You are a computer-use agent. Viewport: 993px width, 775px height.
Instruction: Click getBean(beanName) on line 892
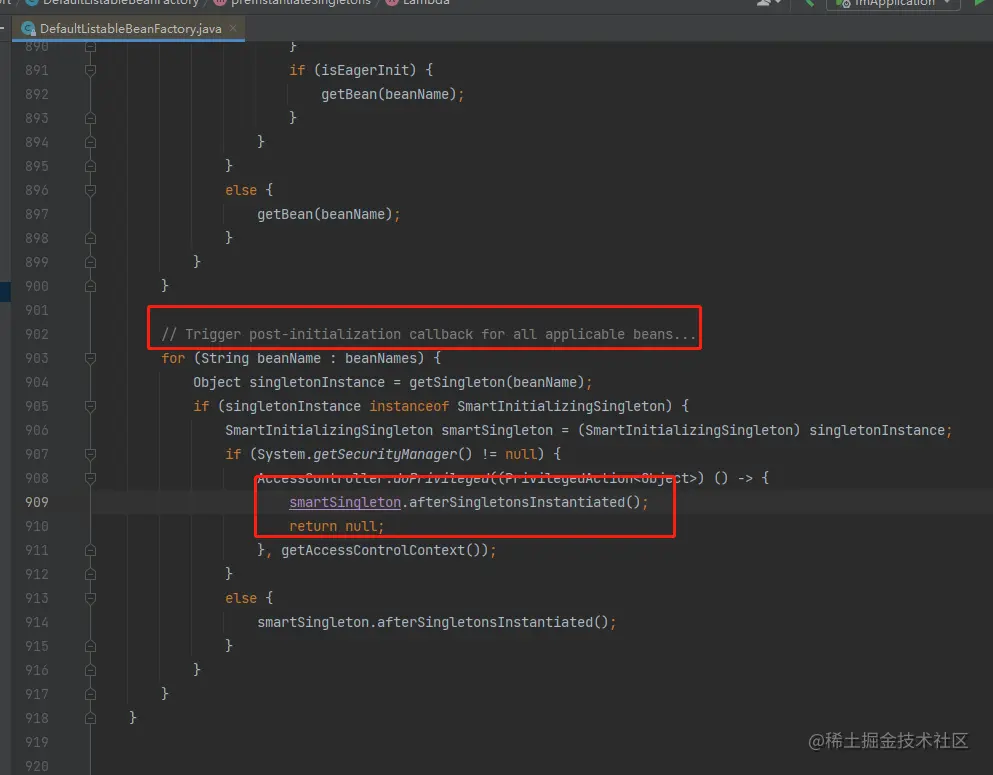tap(389, 94)
